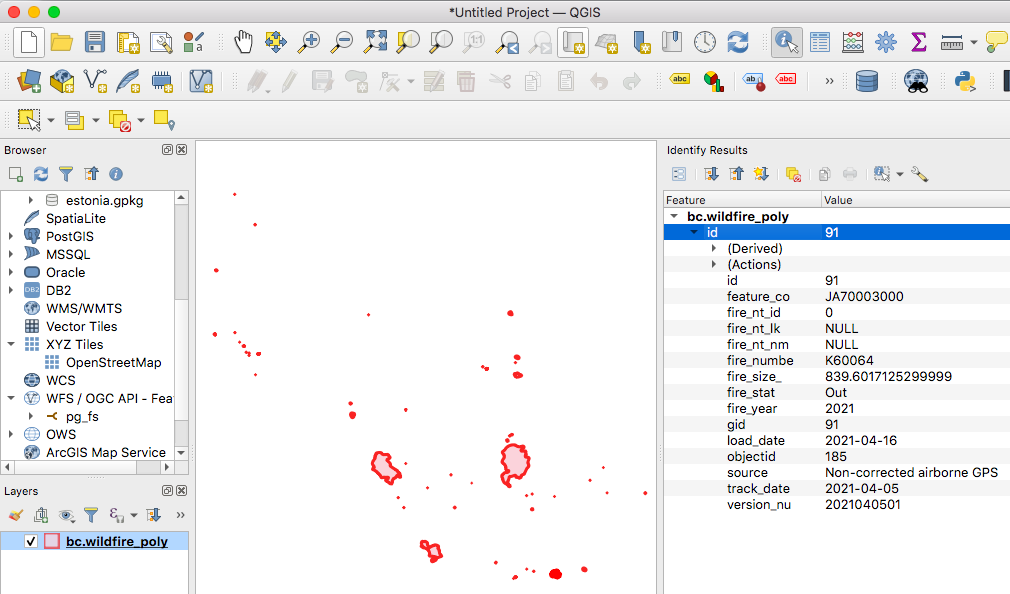
Task: Close the Browser panel
Action: click(182, 149)
